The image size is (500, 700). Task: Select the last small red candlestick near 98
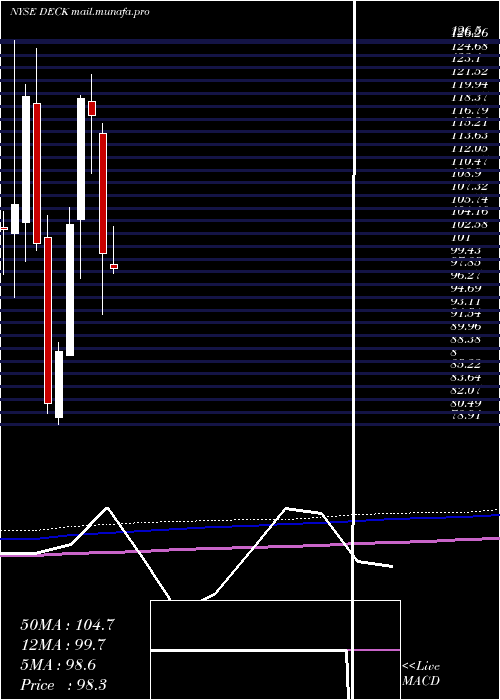tap(114, 267)
